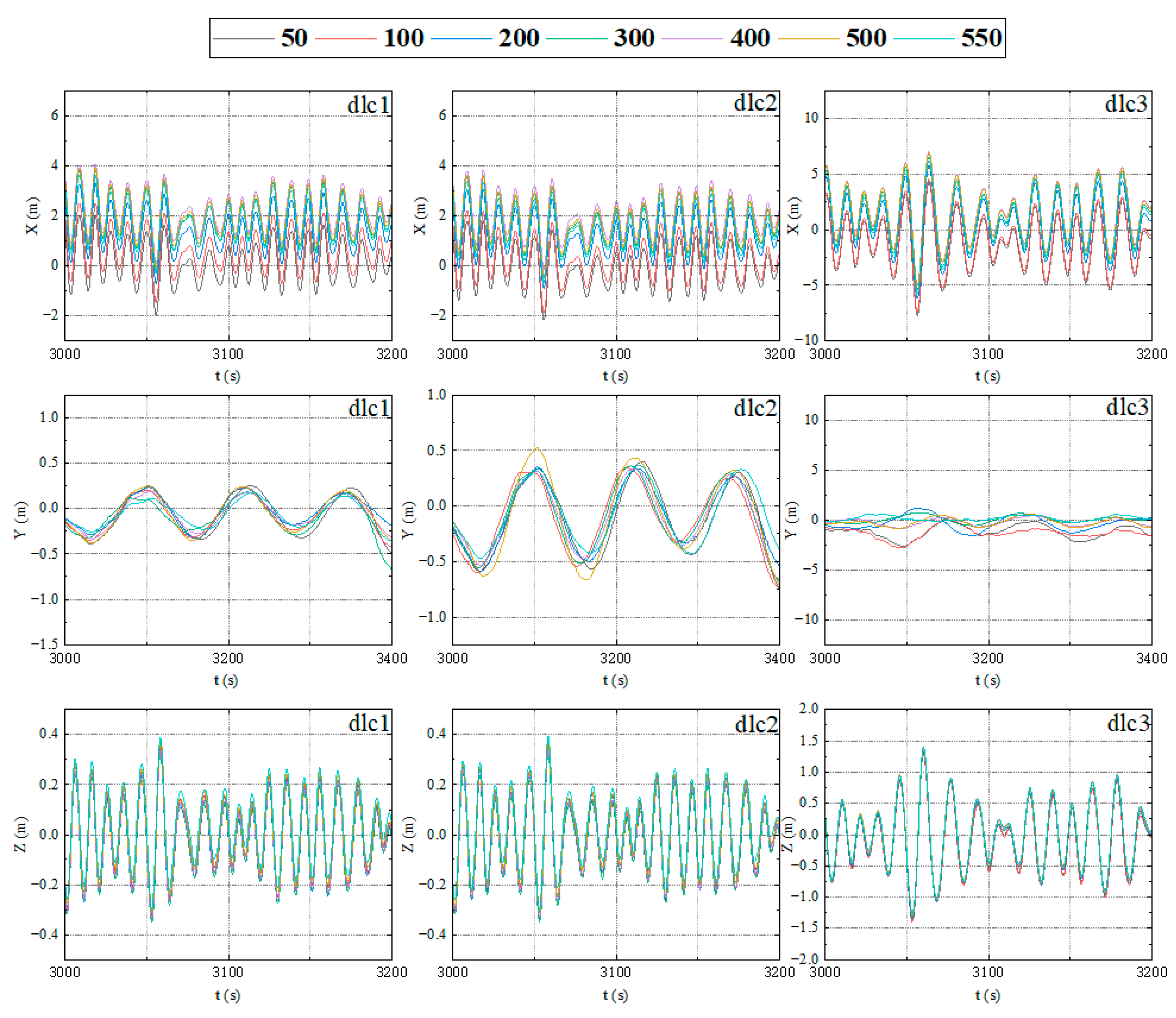
Task: Click the dlc2 label in Z plot
Action: [756, 724]
